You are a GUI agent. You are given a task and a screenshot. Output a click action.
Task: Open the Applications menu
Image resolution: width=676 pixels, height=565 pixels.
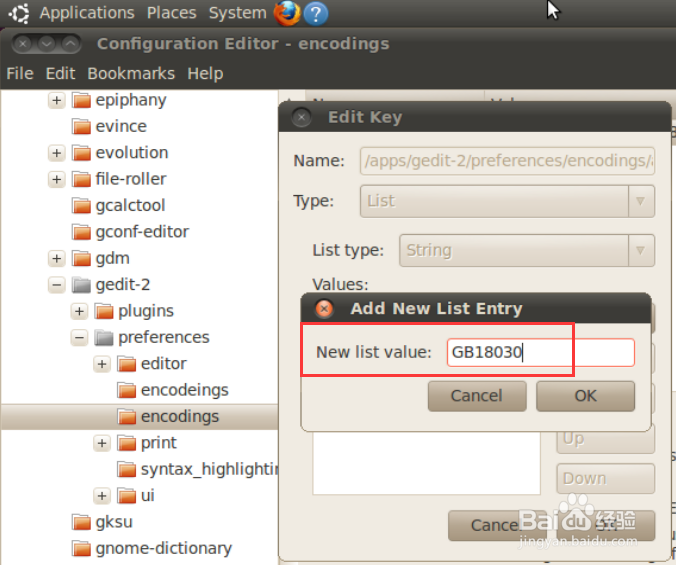click(87, 13)
